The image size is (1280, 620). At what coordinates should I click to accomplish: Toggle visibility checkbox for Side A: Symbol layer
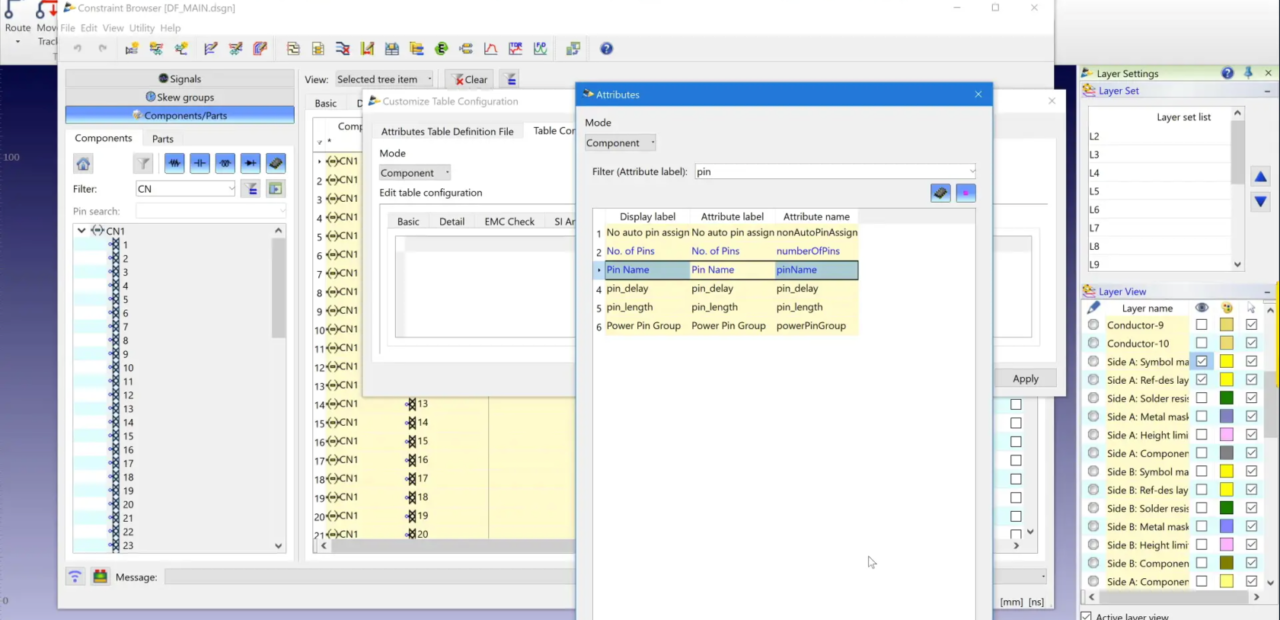(1201, 361)
